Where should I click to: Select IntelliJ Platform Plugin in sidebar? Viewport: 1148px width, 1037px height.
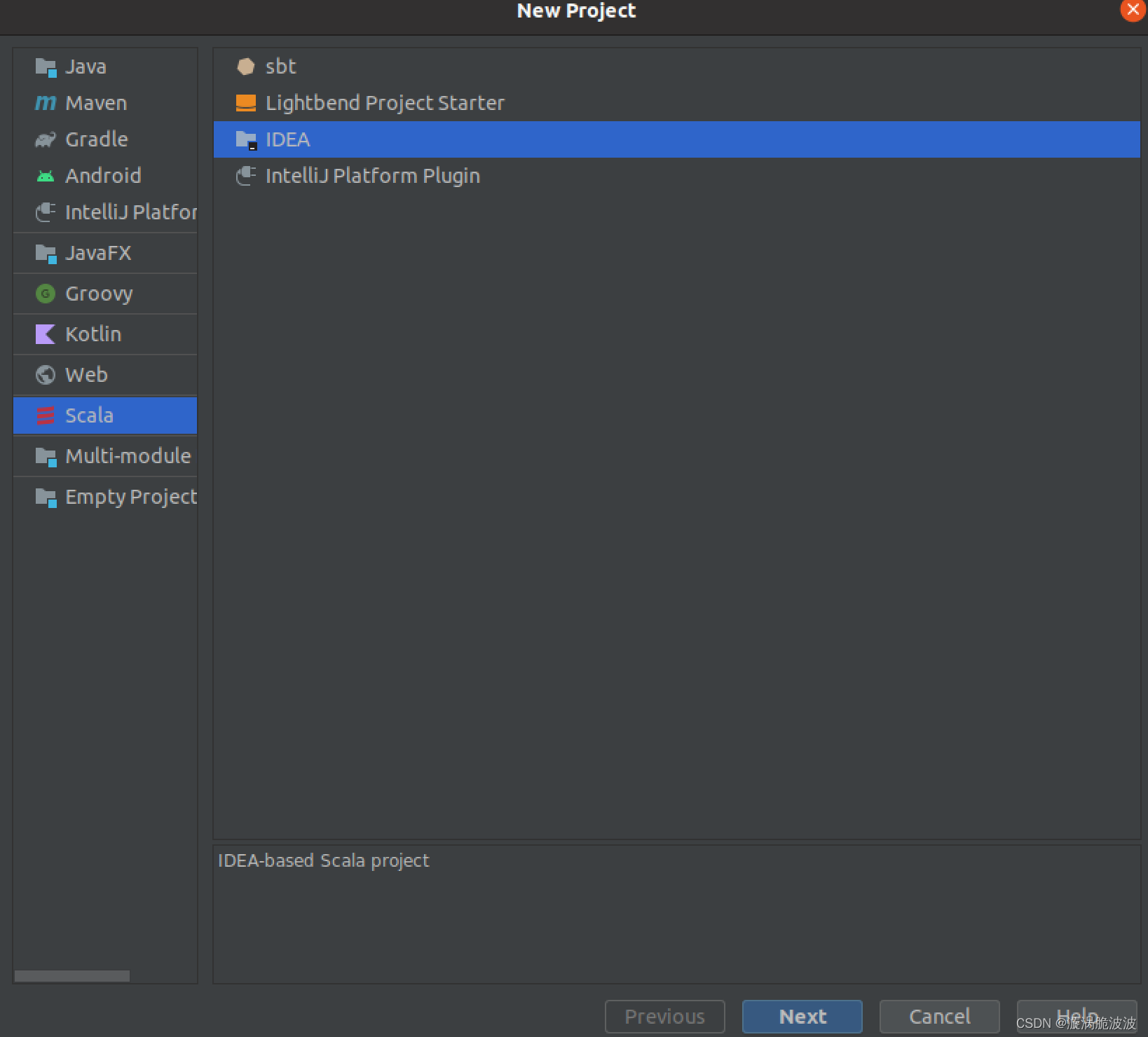pos(105,212)
